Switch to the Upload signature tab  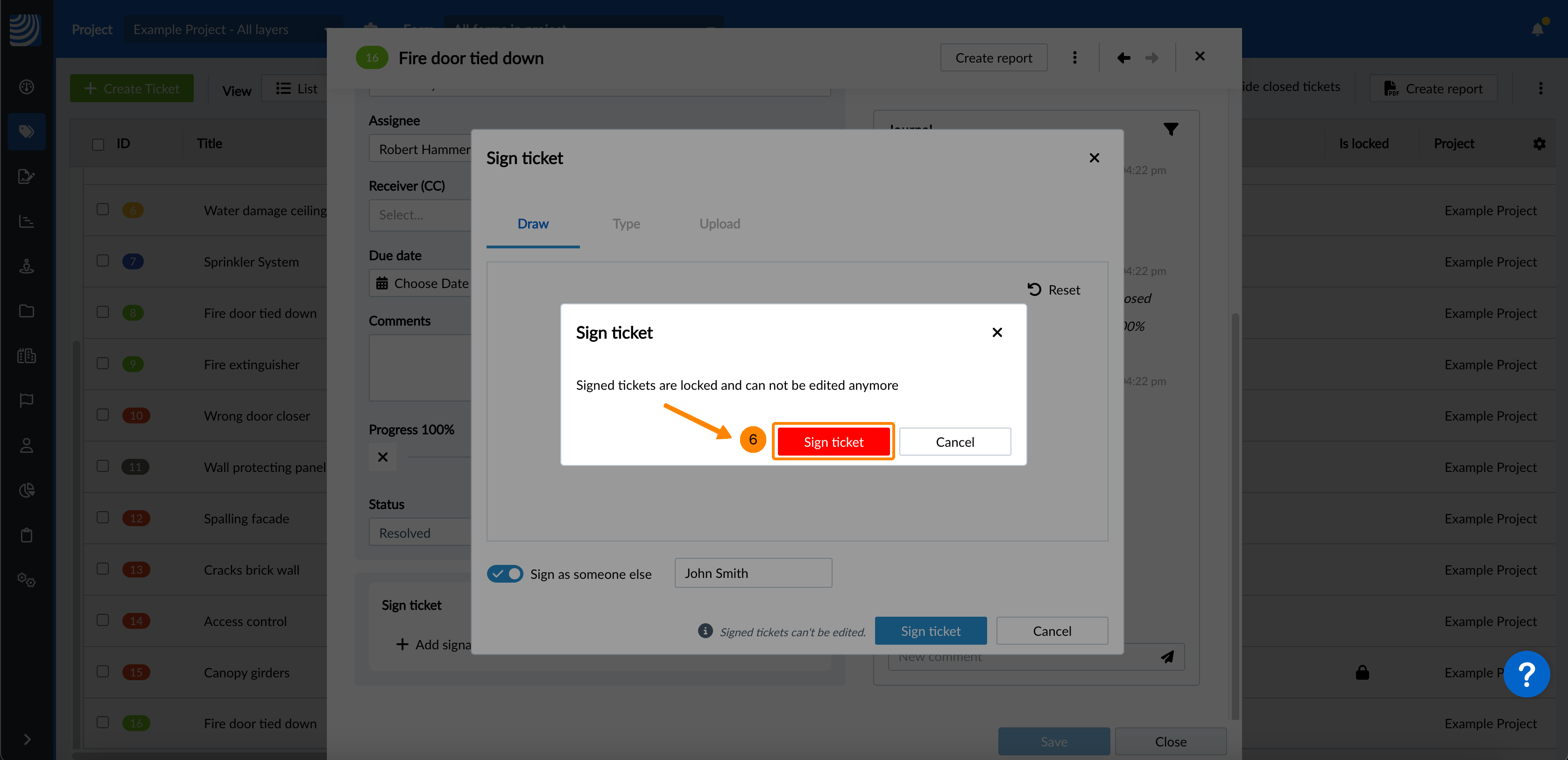719,224
